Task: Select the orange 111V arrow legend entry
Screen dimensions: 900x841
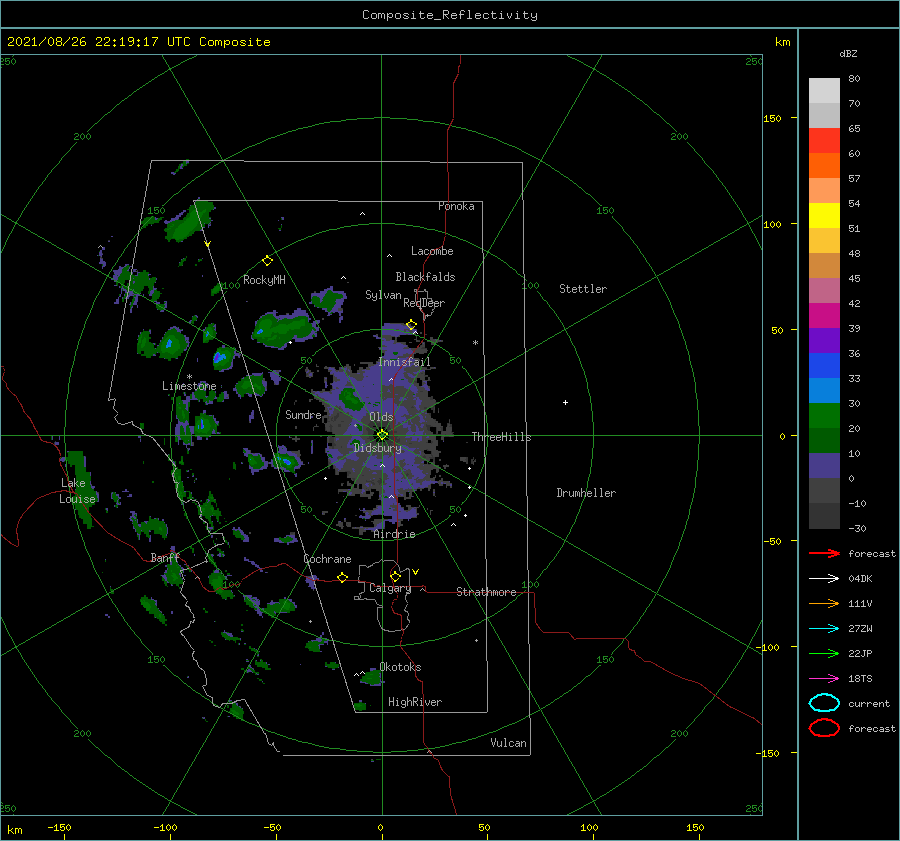Action: (x=824, y=603)
